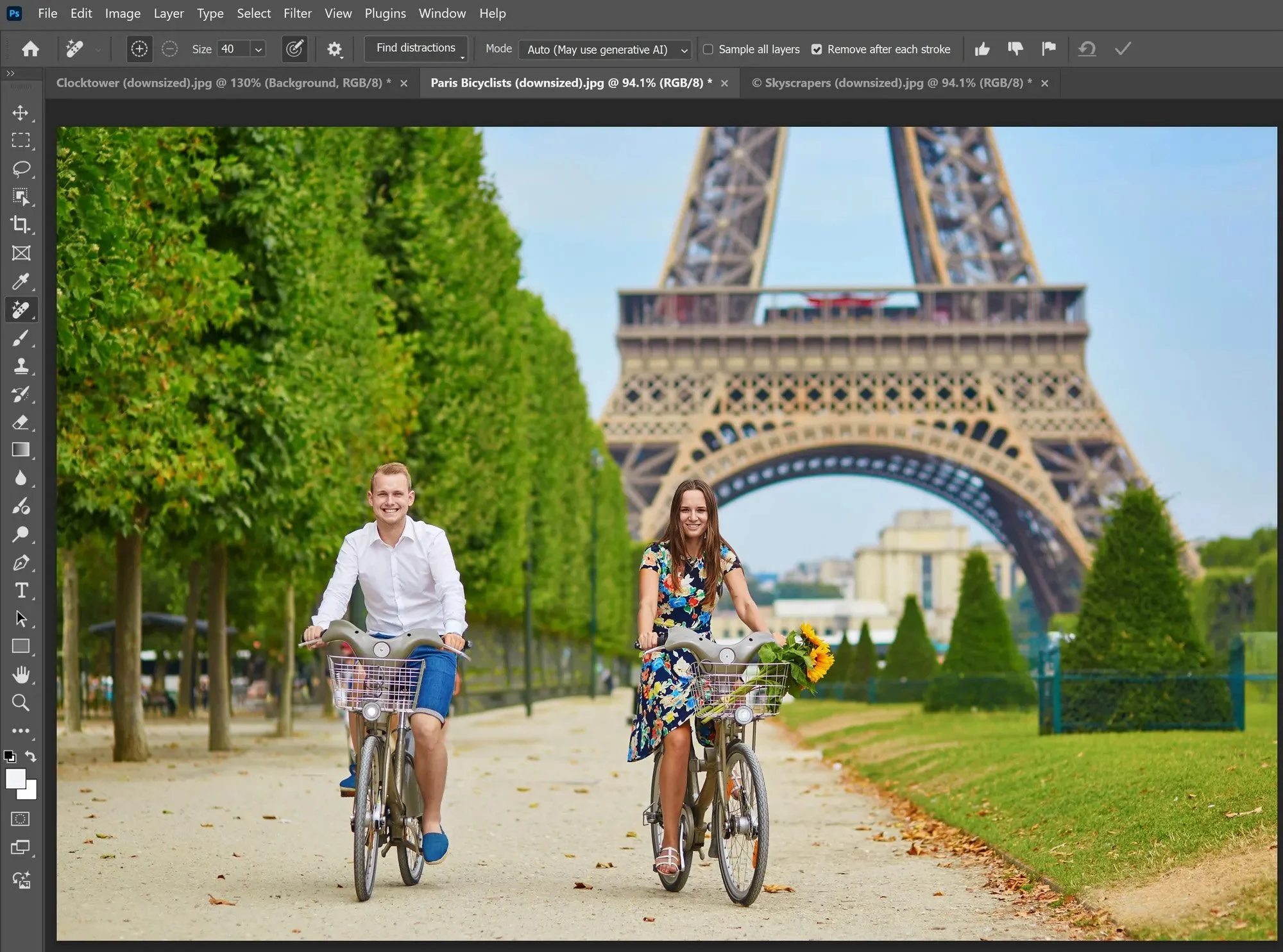Select the Lasso tool
1283x952 pixels.
pyautogui.click(x=21, y=169)
